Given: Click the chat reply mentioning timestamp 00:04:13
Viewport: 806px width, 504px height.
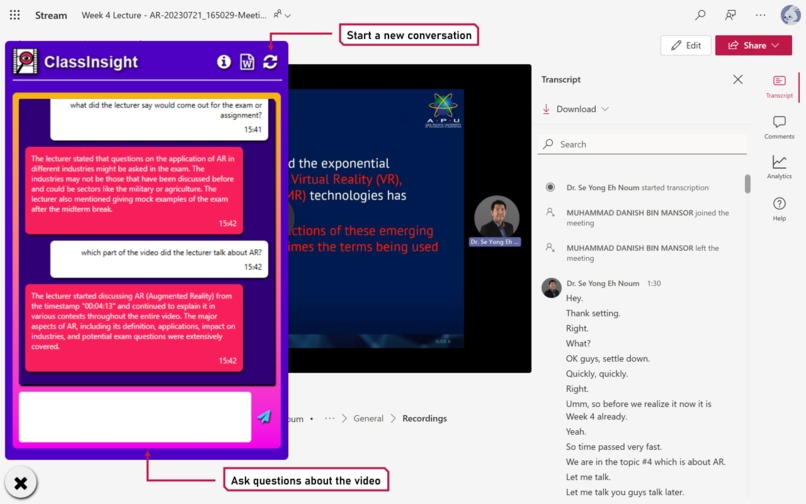Looking at the screenshot, I should [134, 328].
